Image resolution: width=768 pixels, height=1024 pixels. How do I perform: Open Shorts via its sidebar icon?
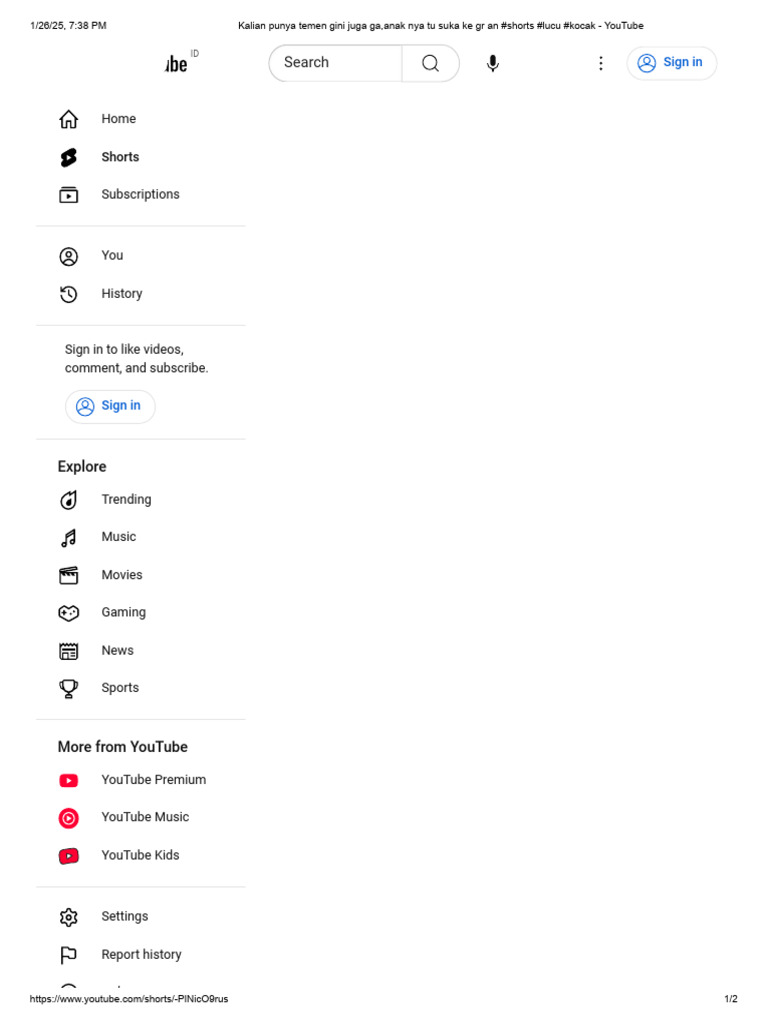tap(69, 157)
